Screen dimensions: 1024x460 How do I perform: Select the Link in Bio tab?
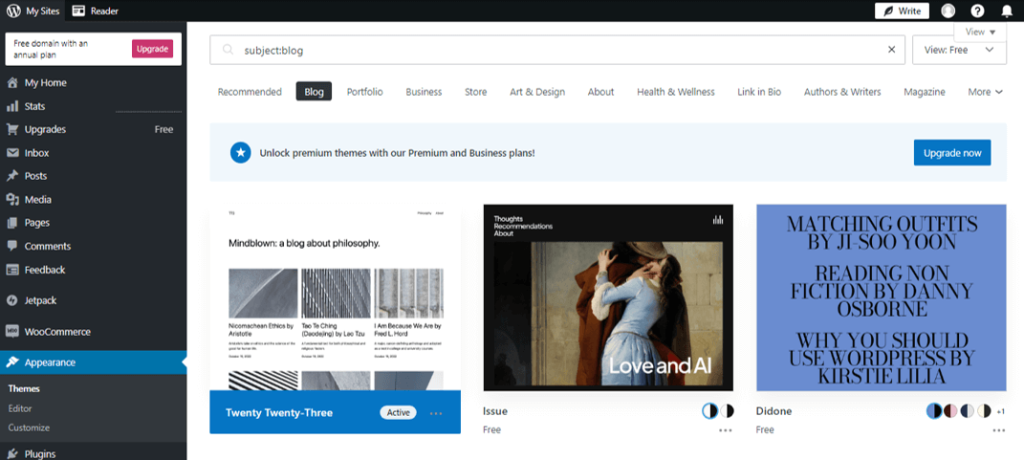point(759,92)
